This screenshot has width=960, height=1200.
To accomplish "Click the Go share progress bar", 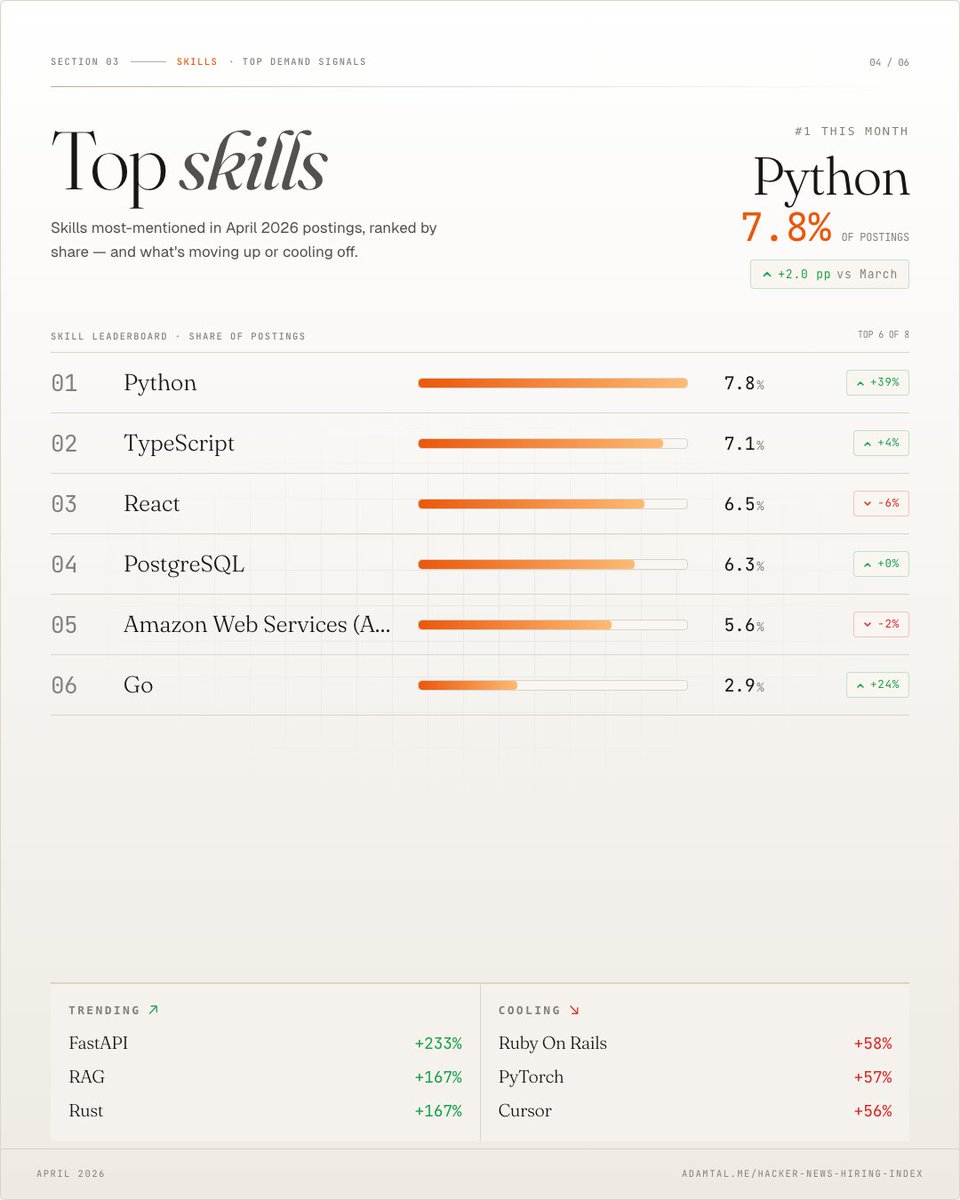I will (553, 685).
